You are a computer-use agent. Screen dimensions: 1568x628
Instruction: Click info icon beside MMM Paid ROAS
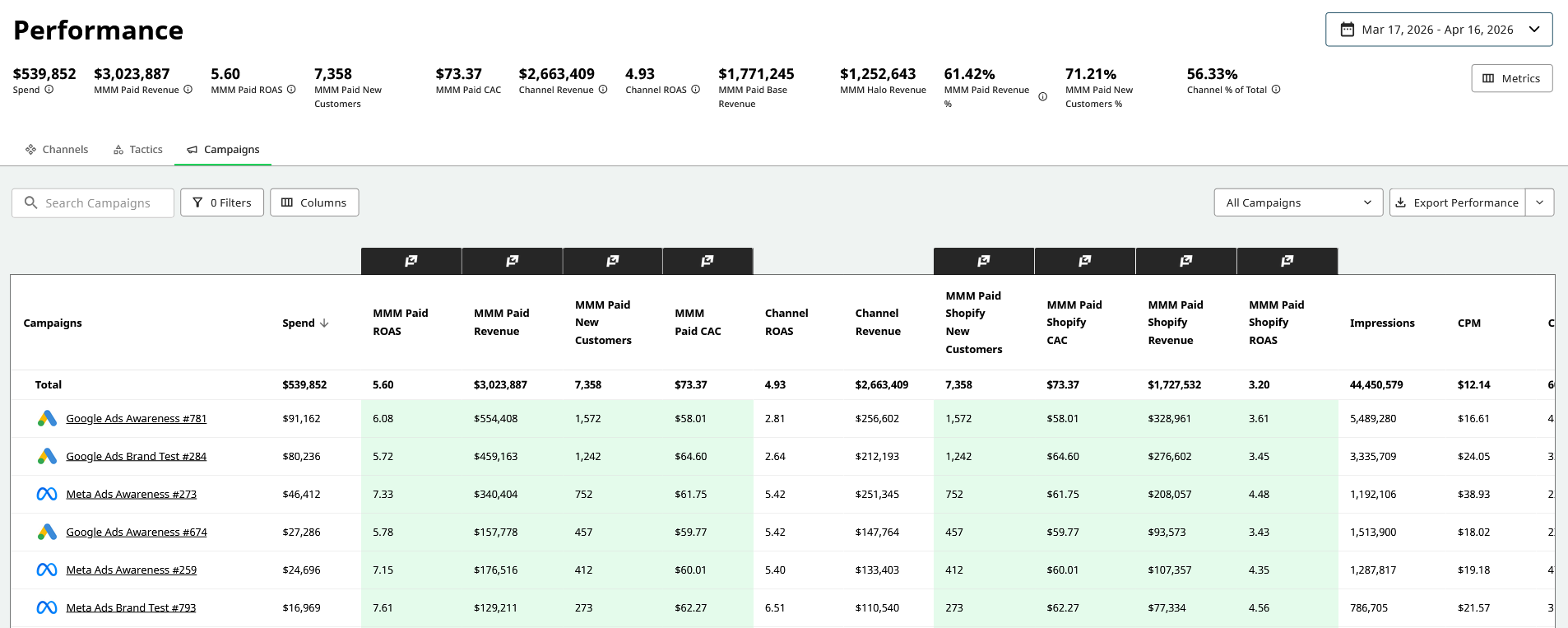pyautogui.click(x=291, y=90)
